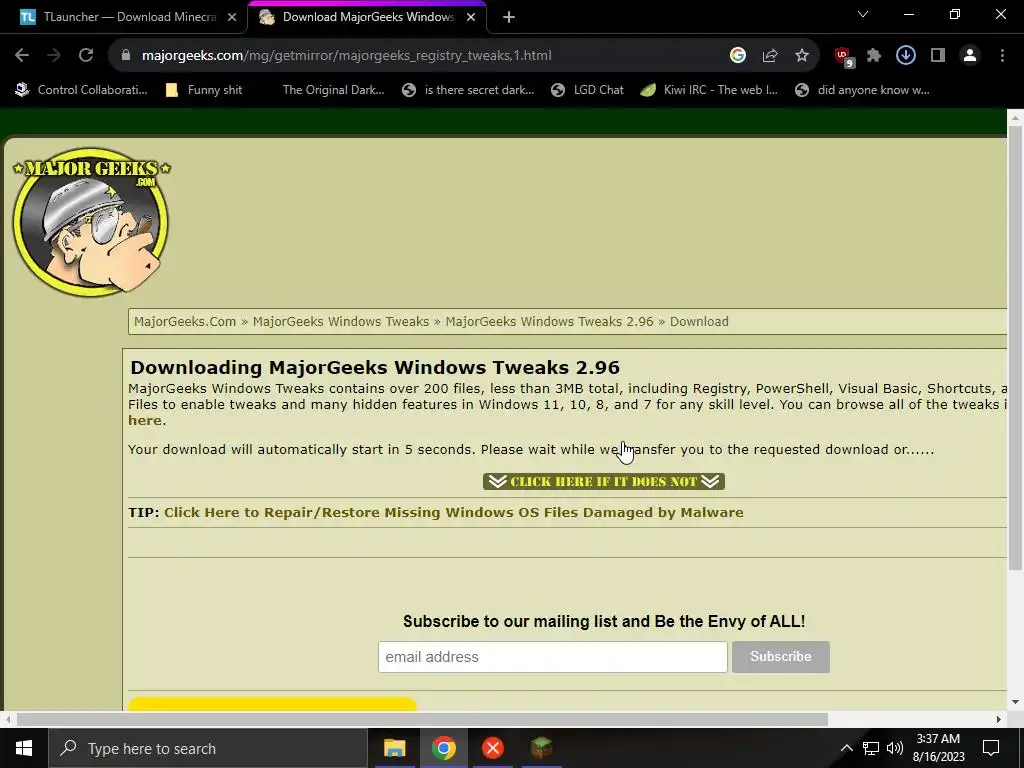Image resolution: width=1024 pixels, height=768 pixels.
Task: Open Repair/Restore Missing Windows OS Files link
Action: [454, 513]
